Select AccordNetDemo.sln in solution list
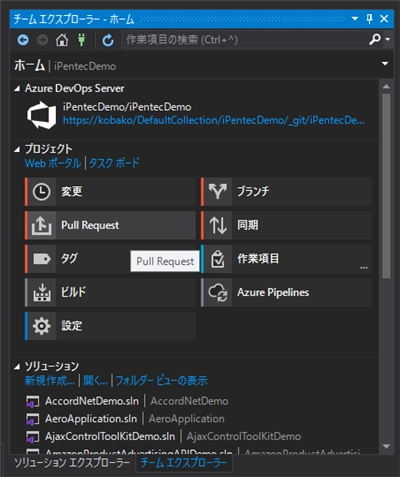 point(92,401)
